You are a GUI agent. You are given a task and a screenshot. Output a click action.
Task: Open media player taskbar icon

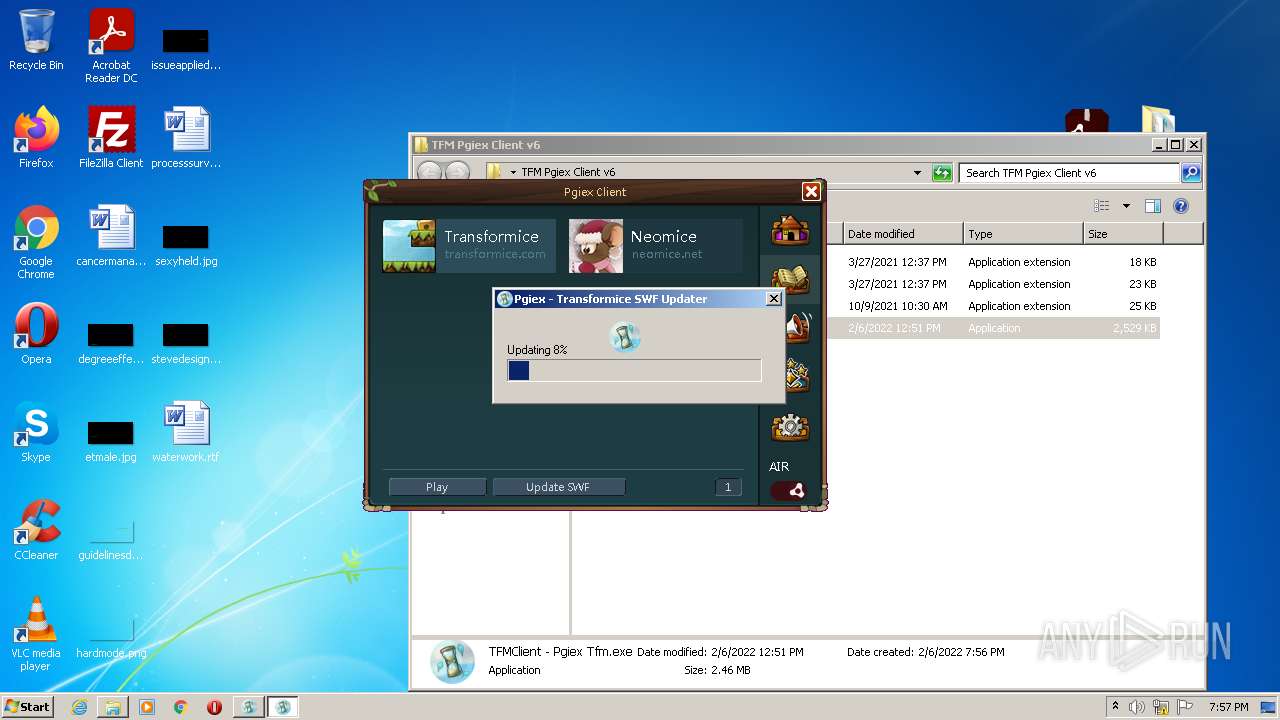pos(147,707)
